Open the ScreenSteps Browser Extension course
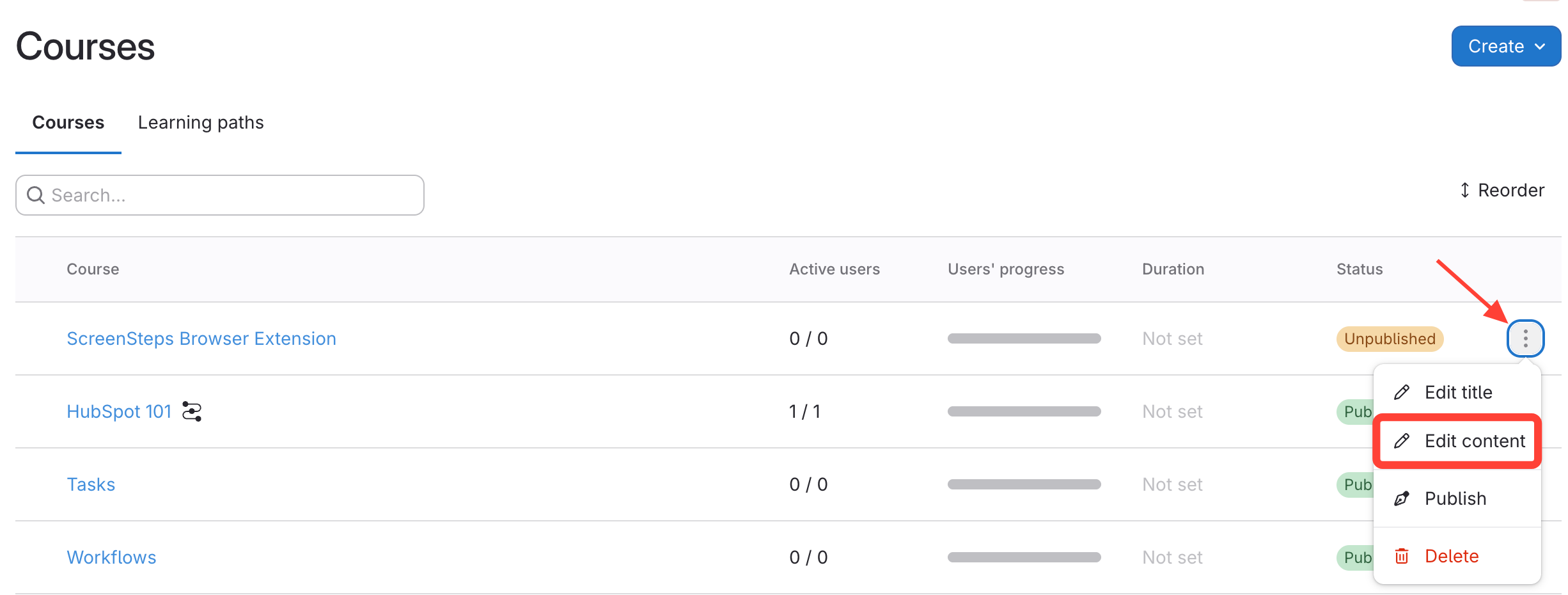The height and width of the screenshot is (595, 1568). 201,338
